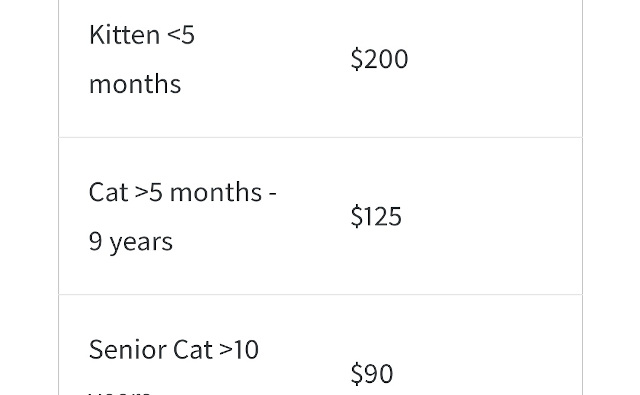Click the cut-off text below "Senior Cat"

119,393
